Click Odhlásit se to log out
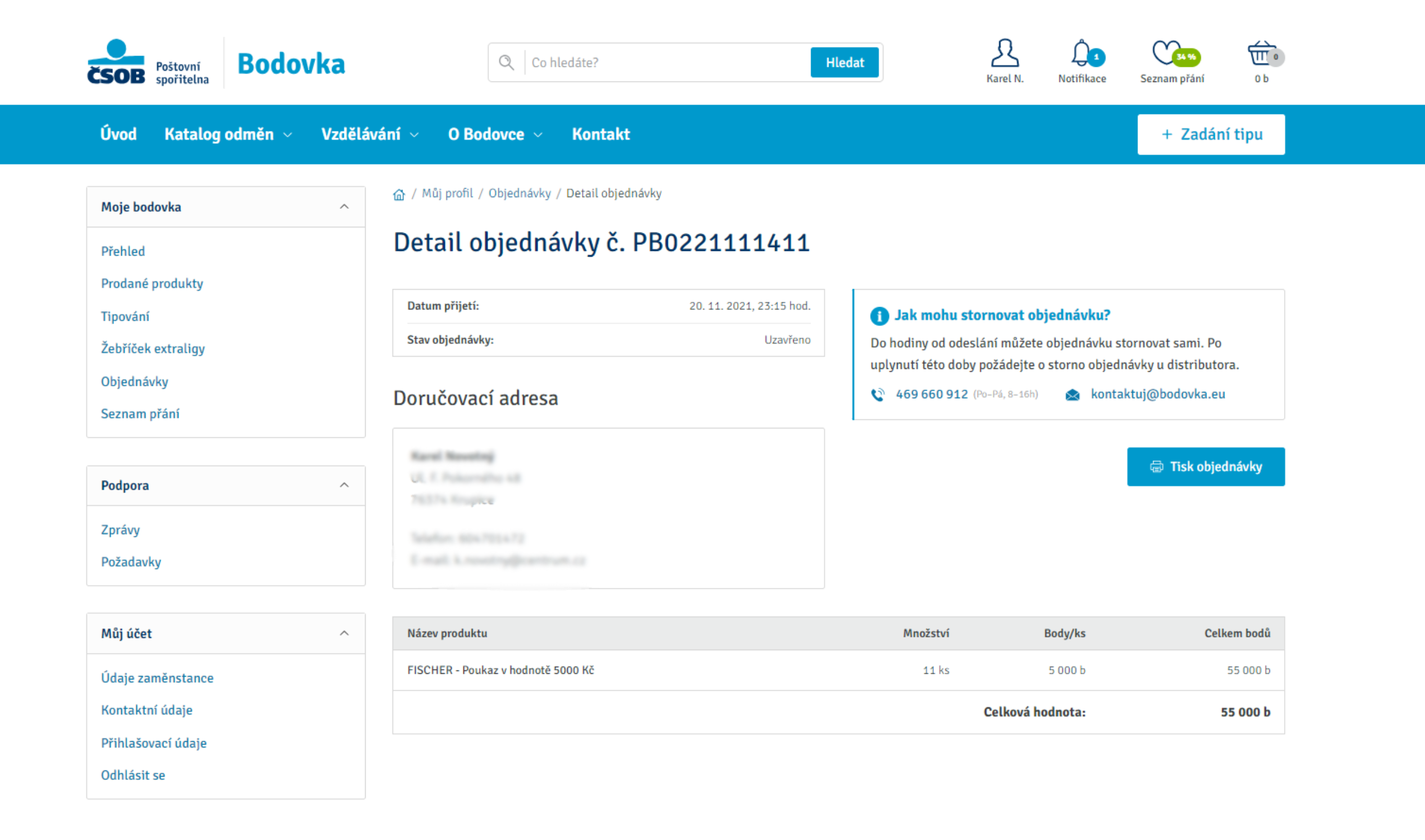Viewport: 1425px width, 840px height. click(x=133, y=775)
